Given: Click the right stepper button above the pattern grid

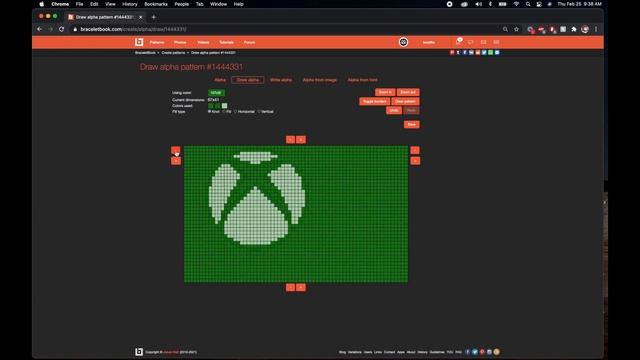Looking at the screenshot, I should (x=301, y=140).
